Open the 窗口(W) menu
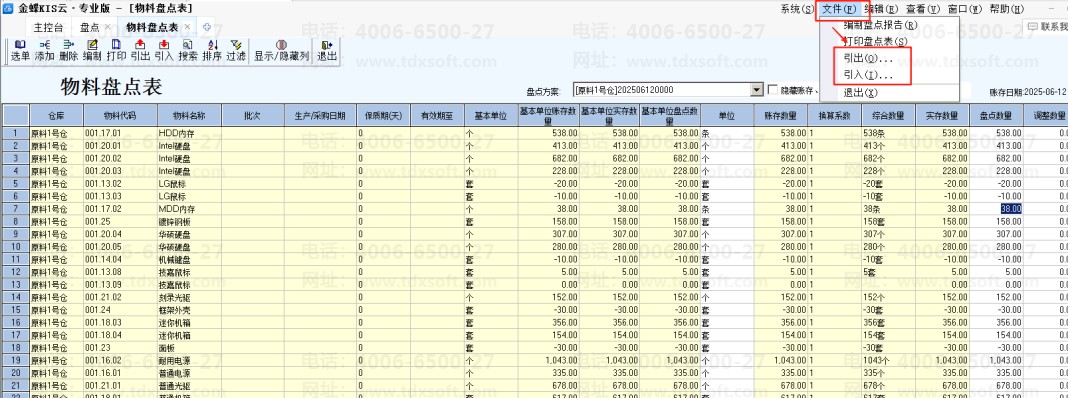Image resolution: width=1068 pixels, height=398 pixels. 964,9
